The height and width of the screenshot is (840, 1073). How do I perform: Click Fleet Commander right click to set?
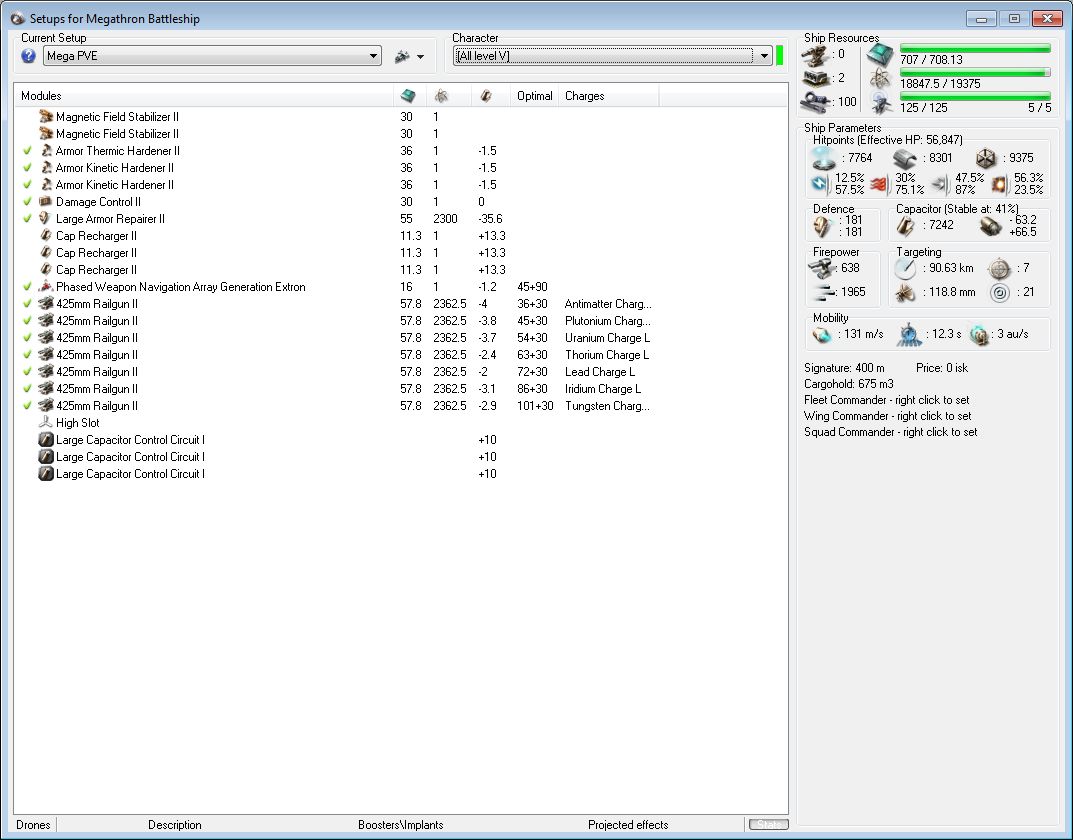pyautogui.click(x=886, y=400)
